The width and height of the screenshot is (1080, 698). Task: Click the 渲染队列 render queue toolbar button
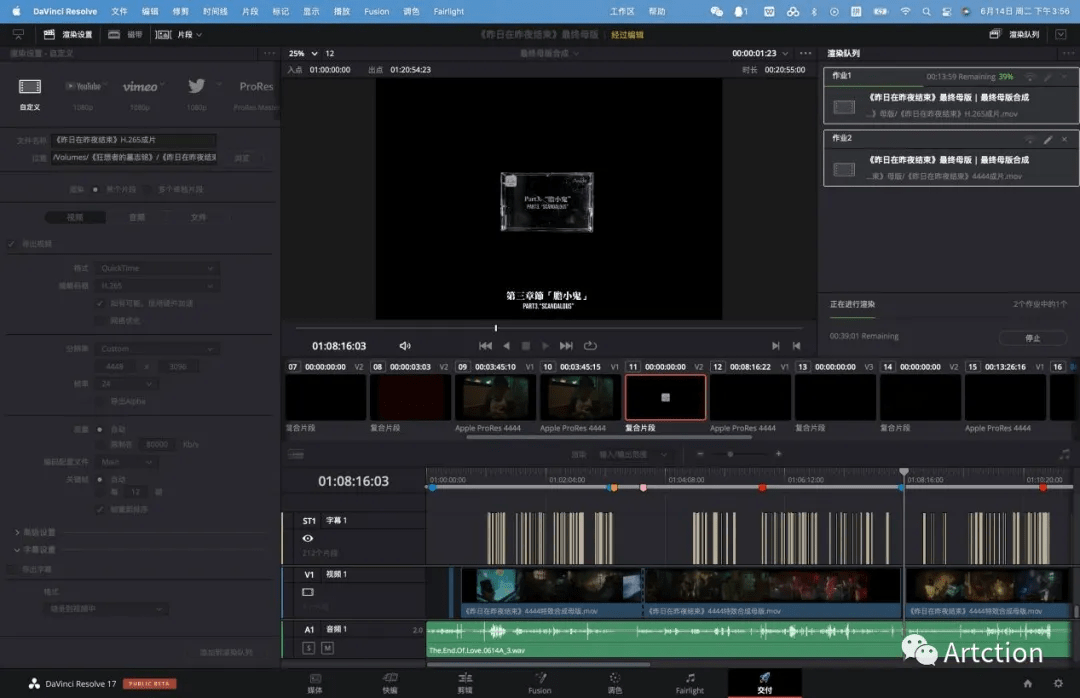[x=1015, y=34]
